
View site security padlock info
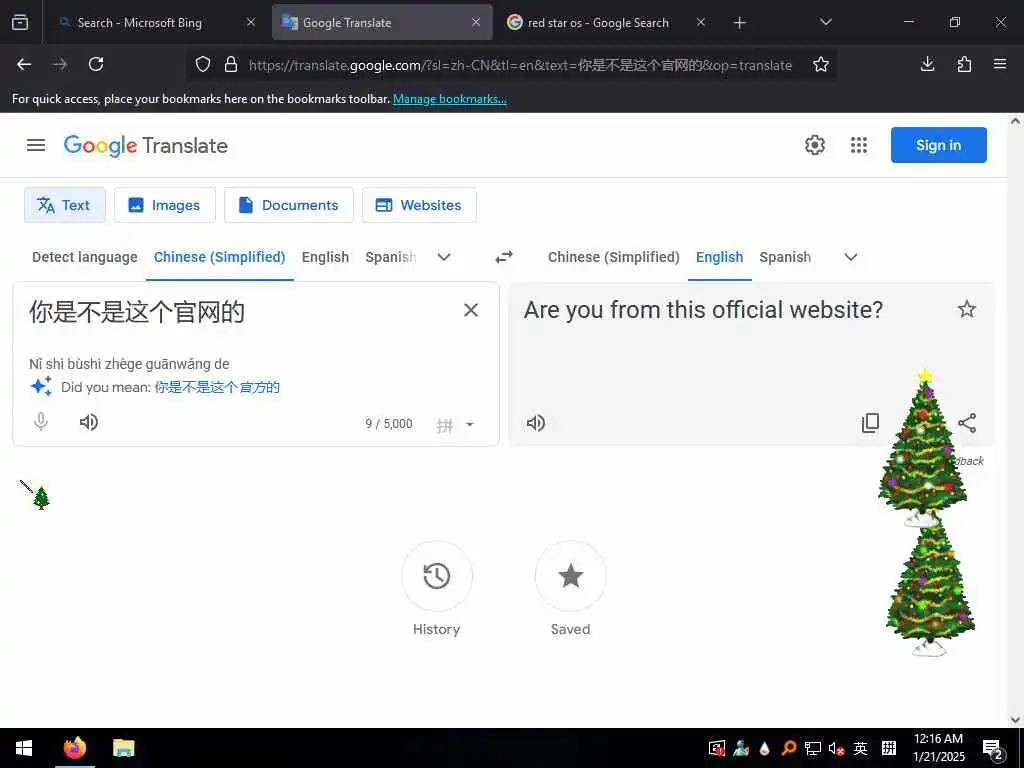(231, 64)
